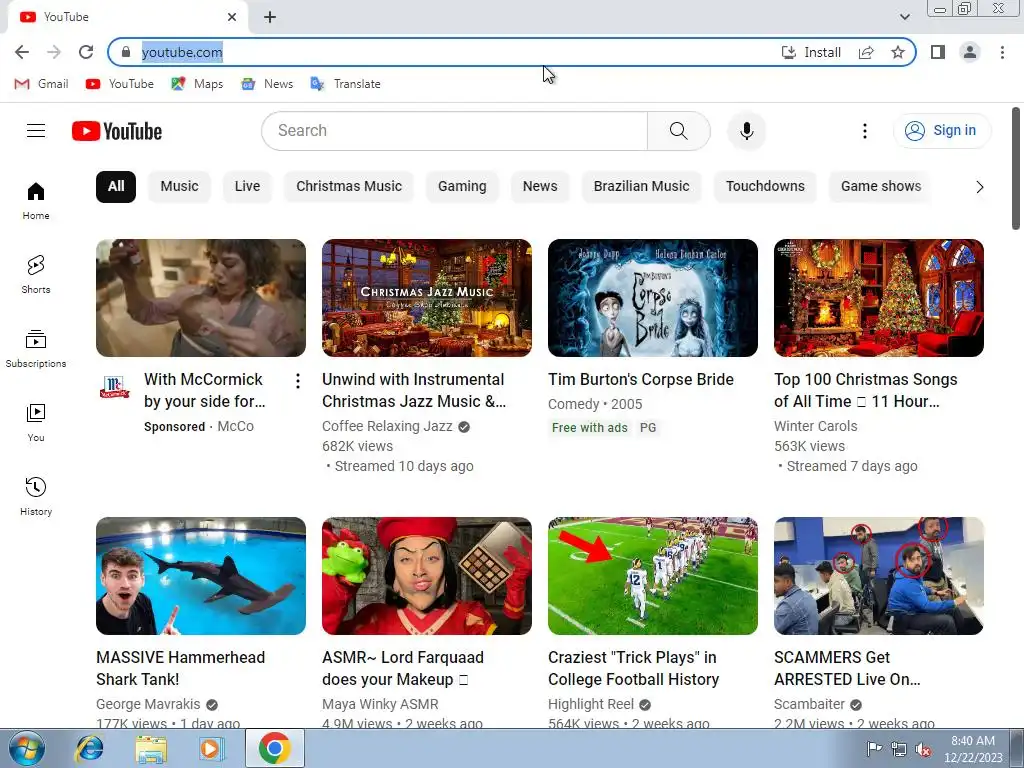Select the Brazilian Music chip
Screen dimensions: 1024x768
click(641, 187)
